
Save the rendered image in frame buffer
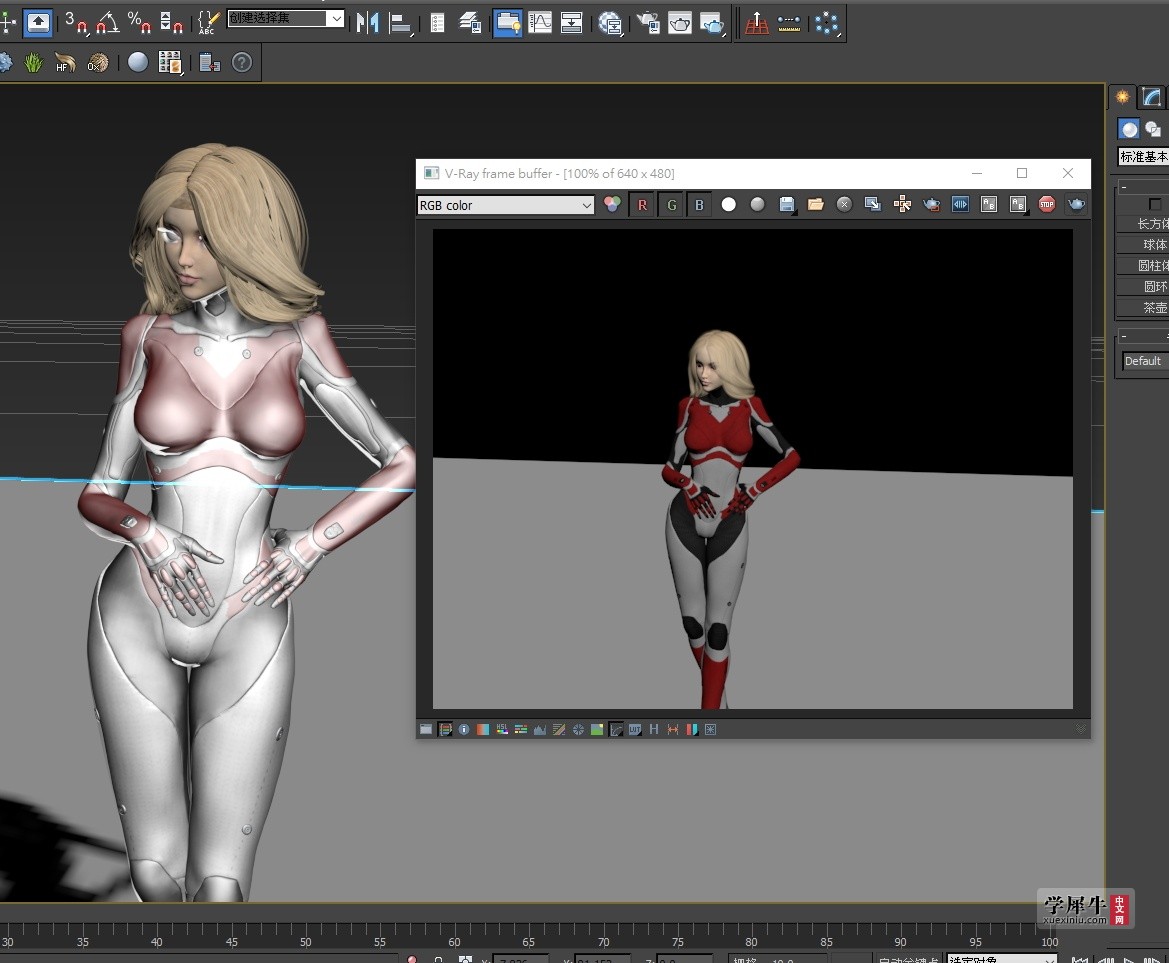click(787, 204)
